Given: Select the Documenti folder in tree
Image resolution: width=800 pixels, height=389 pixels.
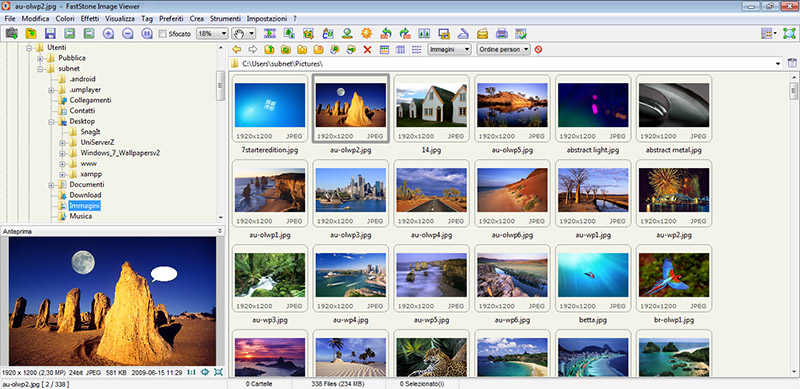Looking at the screenshot, I should click(87, 184).
